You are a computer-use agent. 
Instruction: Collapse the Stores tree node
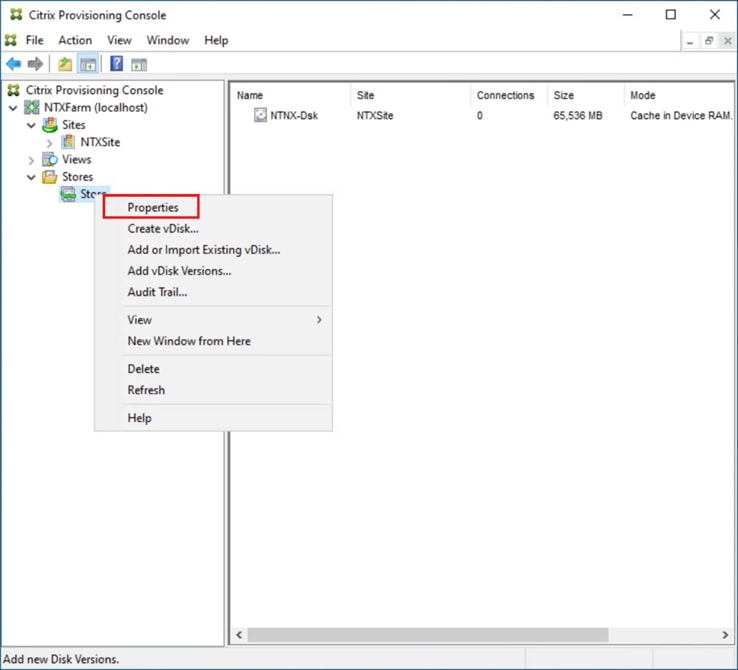point(31,177)
